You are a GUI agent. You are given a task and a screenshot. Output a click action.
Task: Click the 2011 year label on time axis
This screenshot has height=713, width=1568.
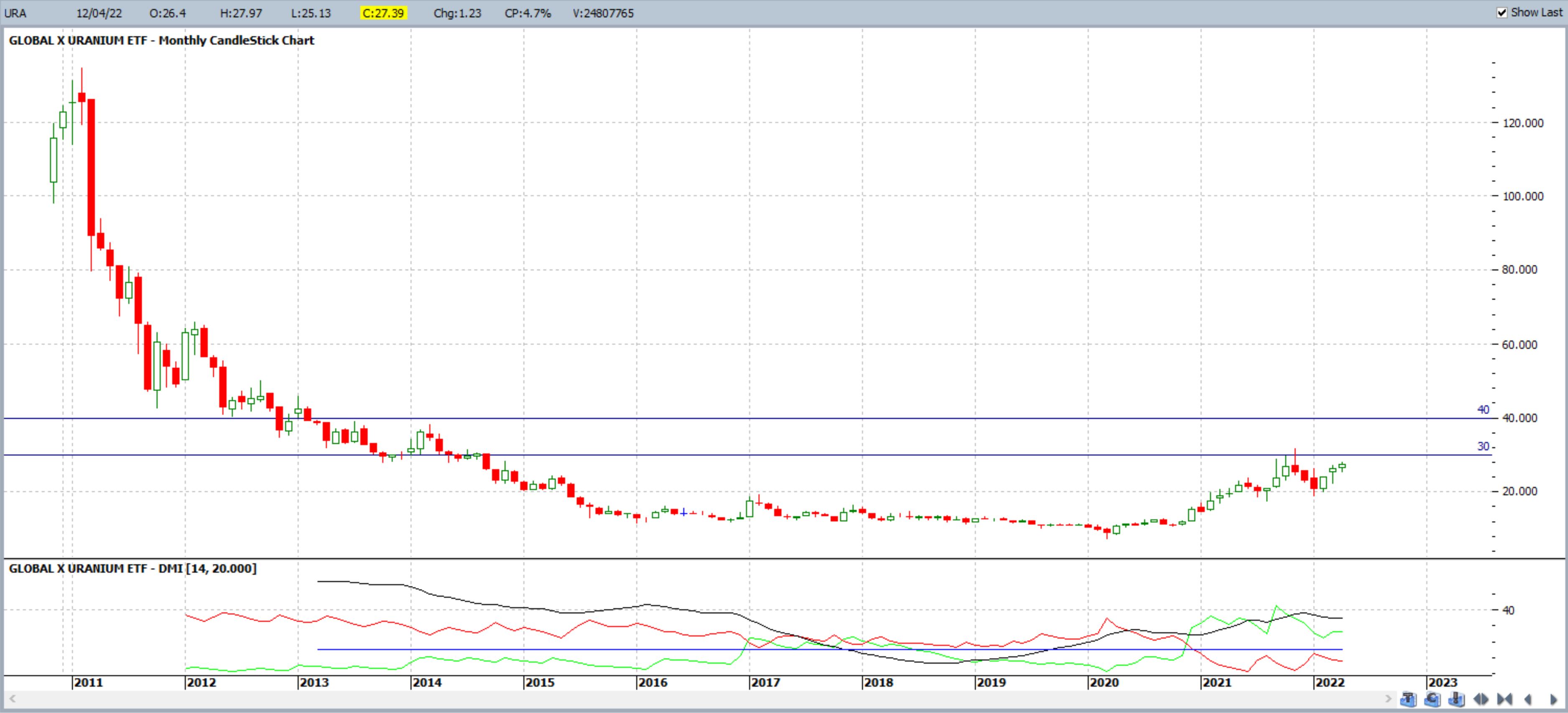pyautogui.click(x=88, y=682)
